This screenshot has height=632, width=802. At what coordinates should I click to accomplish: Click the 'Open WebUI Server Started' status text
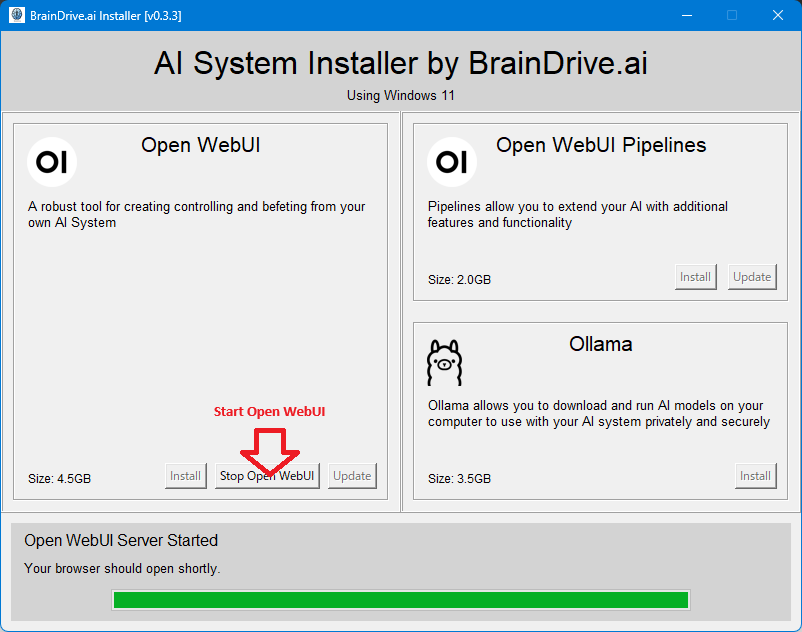pyautogui.click(x=121, y=540)
